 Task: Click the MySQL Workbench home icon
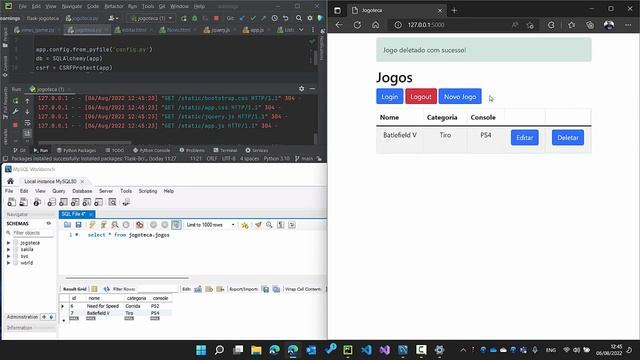(11, 181)
